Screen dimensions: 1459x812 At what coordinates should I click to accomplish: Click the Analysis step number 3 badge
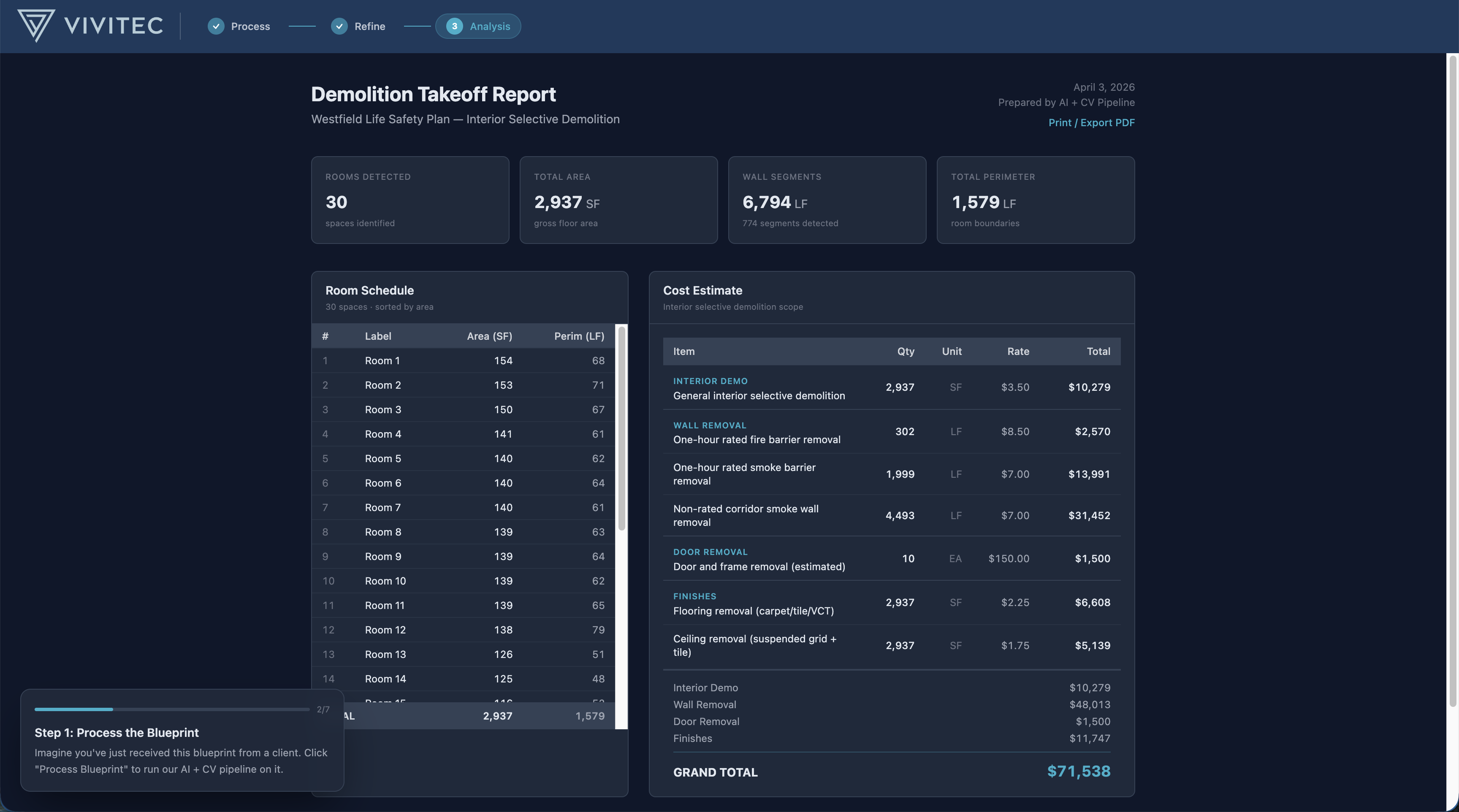[x=454, y=26]
